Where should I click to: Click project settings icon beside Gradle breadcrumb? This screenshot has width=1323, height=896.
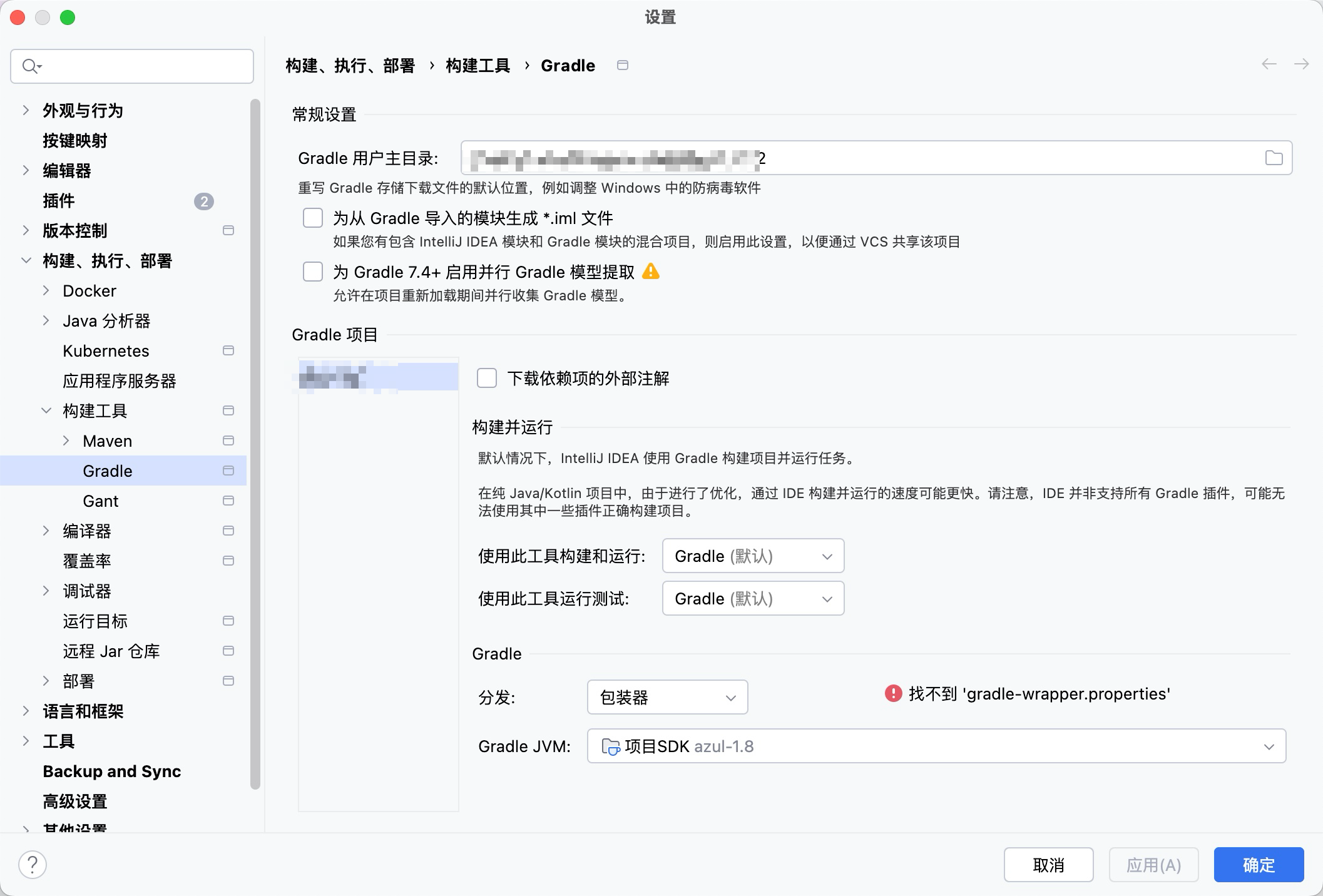[x=622, y=65]
